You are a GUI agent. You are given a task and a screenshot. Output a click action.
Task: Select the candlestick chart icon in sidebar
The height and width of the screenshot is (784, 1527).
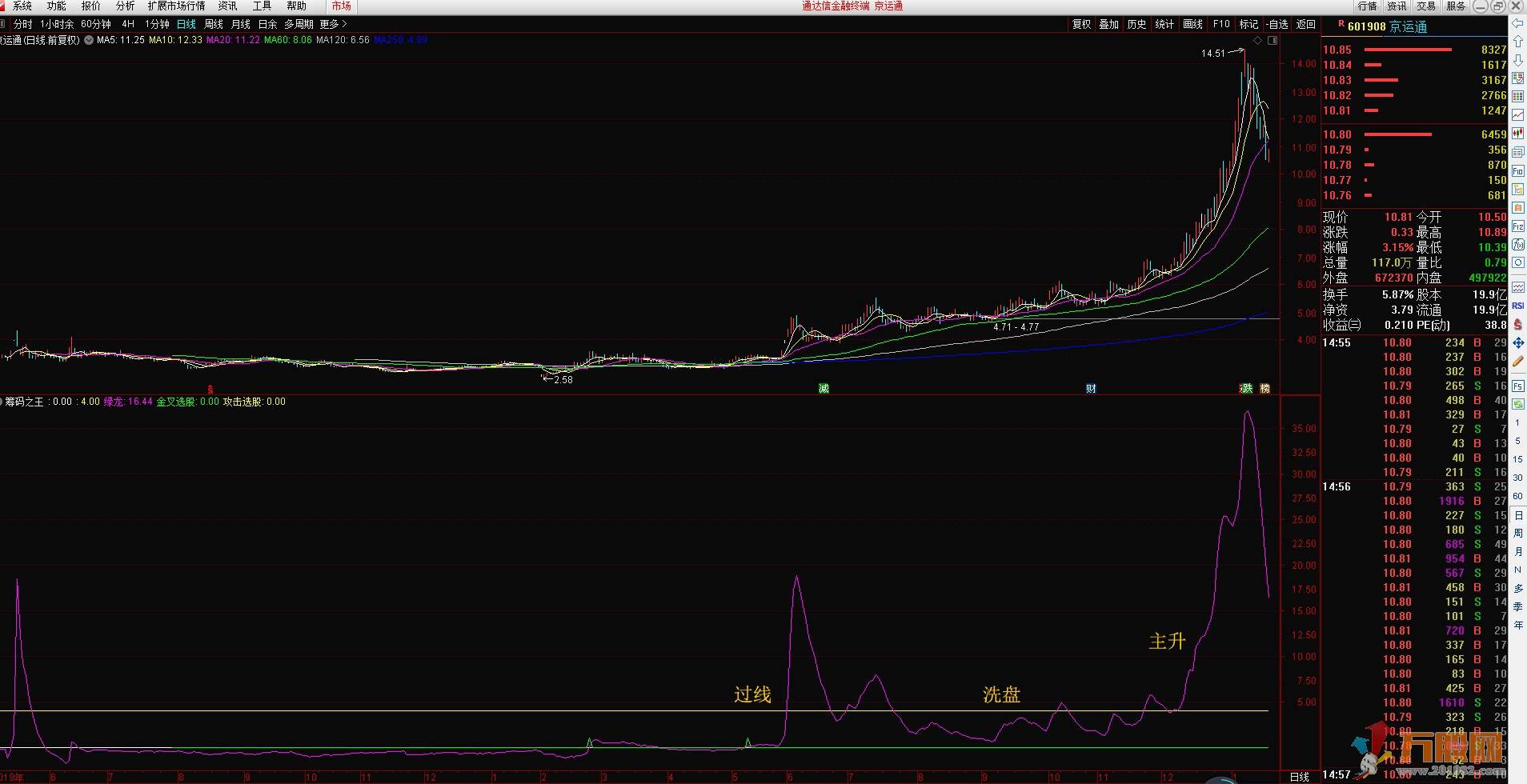tap(1518, 134)
